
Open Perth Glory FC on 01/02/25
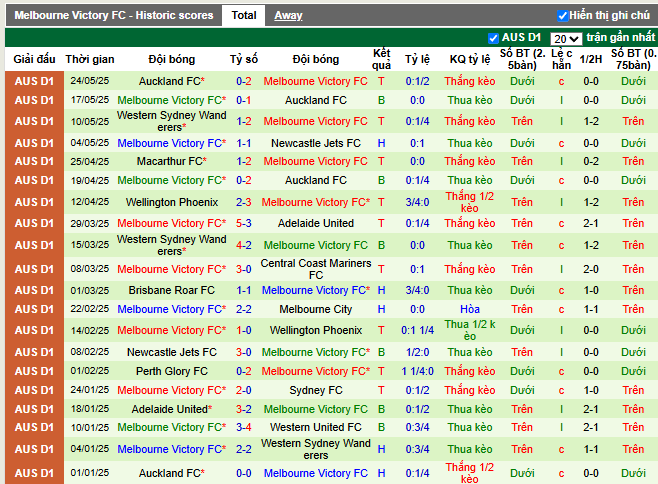coord(172,372)
